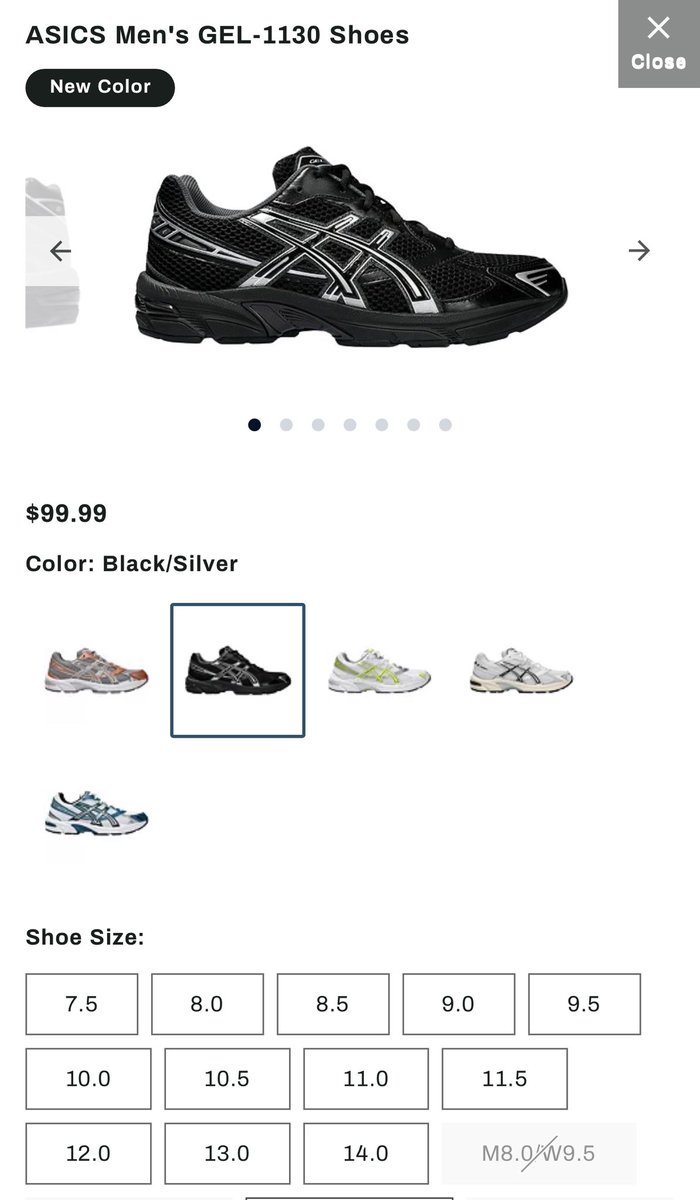Viewport: 700px width, 1200px height.
Task: Select the Black/Silver shoe swatch
Action: pos(238,670)
